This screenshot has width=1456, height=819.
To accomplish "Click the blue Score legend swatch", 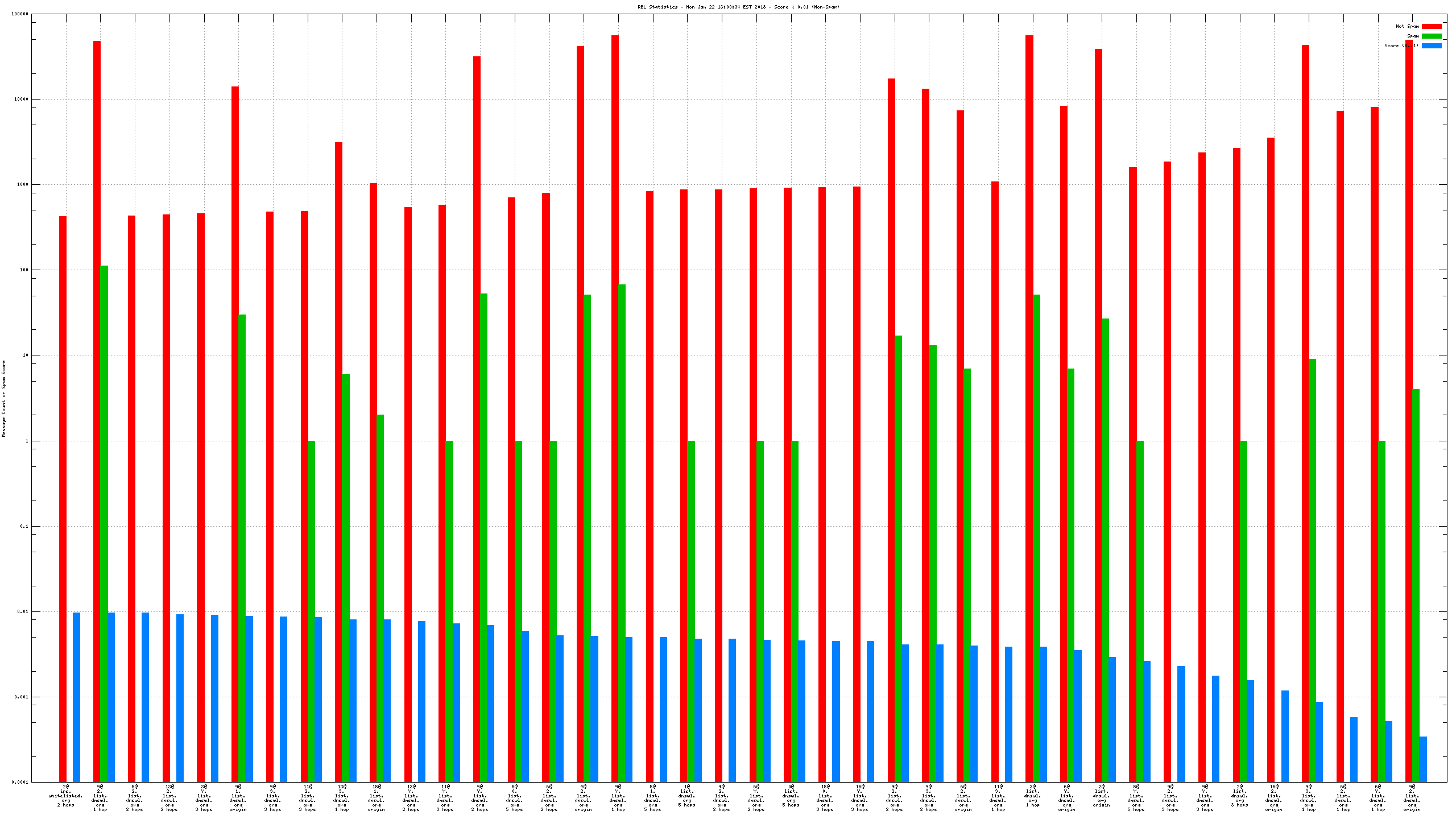I will [1431, 45].
